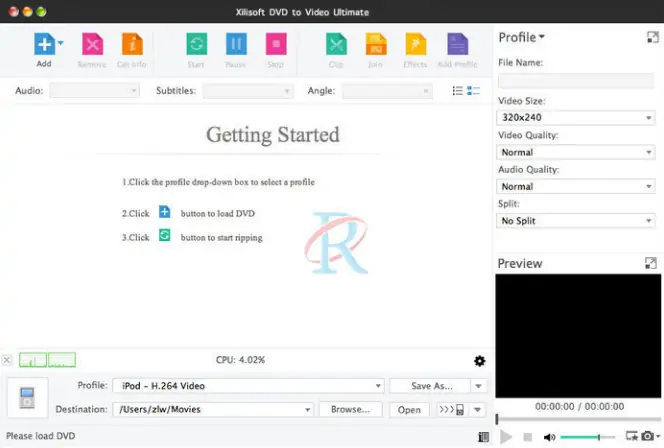Screen dimensions: 664x448
Task: Click the iPod device profile thumbnail
Action: click(27, 398)
